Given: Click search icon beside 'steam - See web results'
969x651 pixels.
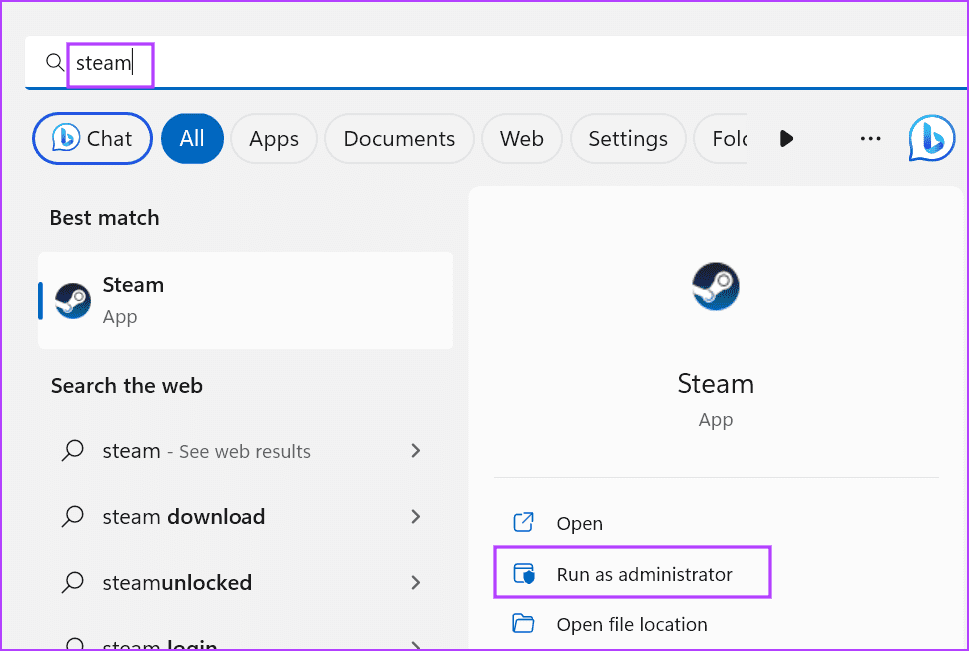Looking at the screenshot, I should click(x=73, y=451).
